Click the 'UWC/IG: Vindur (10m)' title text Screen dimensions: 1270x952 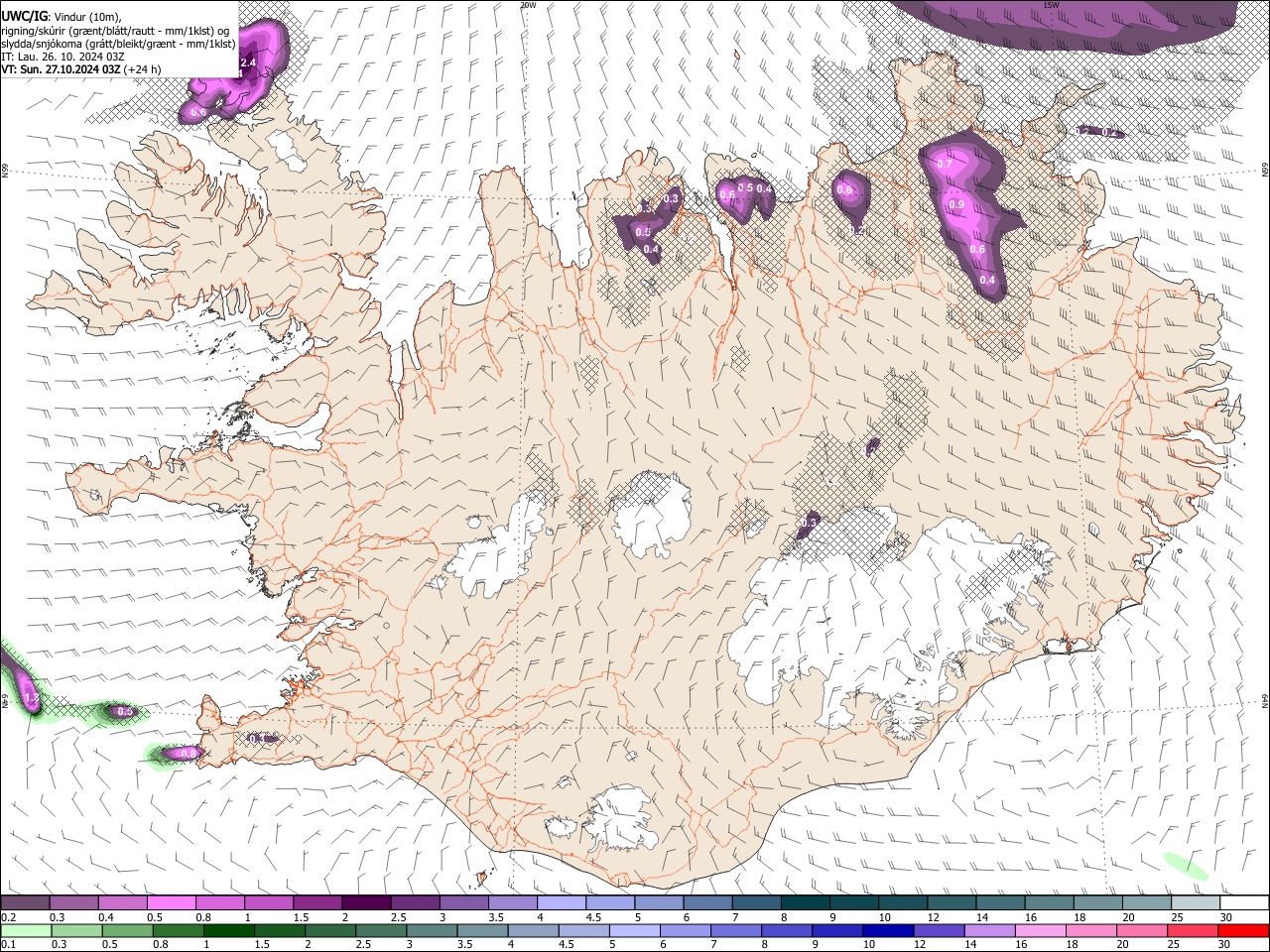[x=62, y=17]
